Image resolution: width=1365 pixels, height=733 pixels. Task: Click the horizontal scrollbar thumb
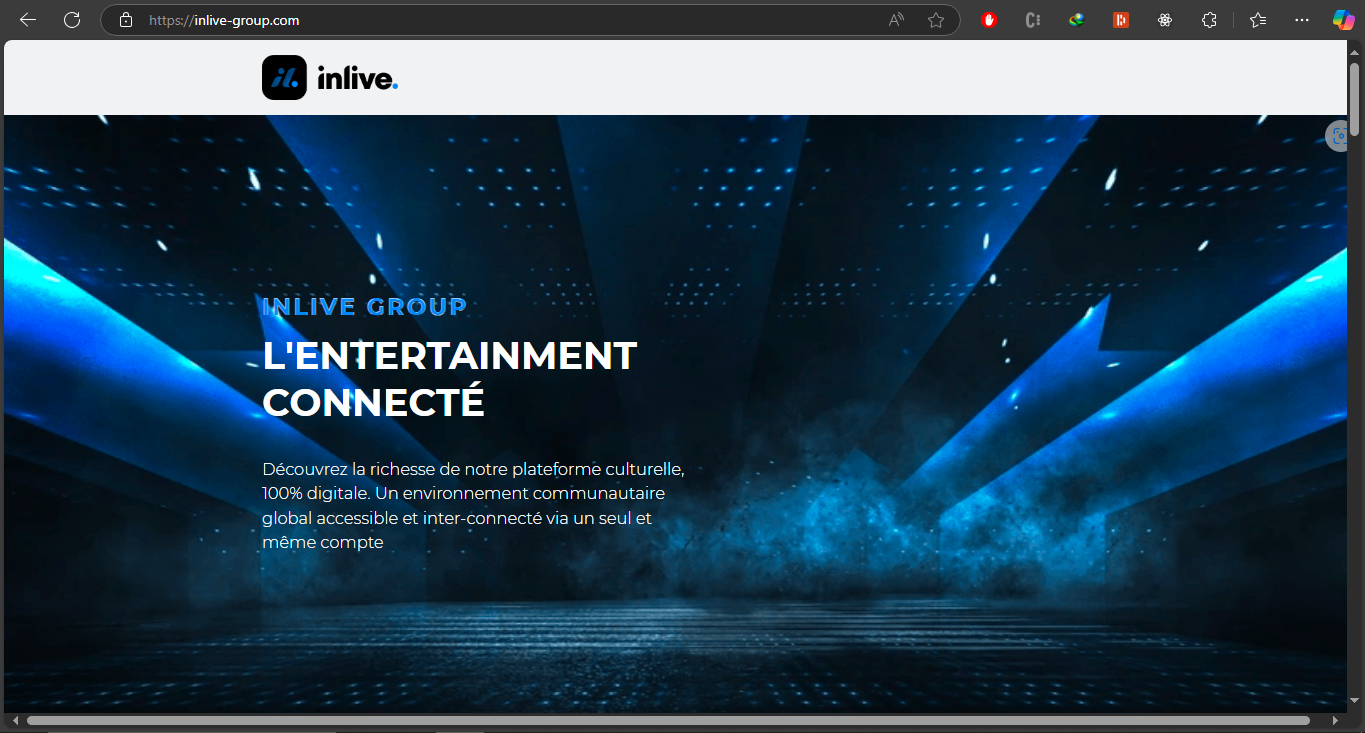(x=668, y=720)
